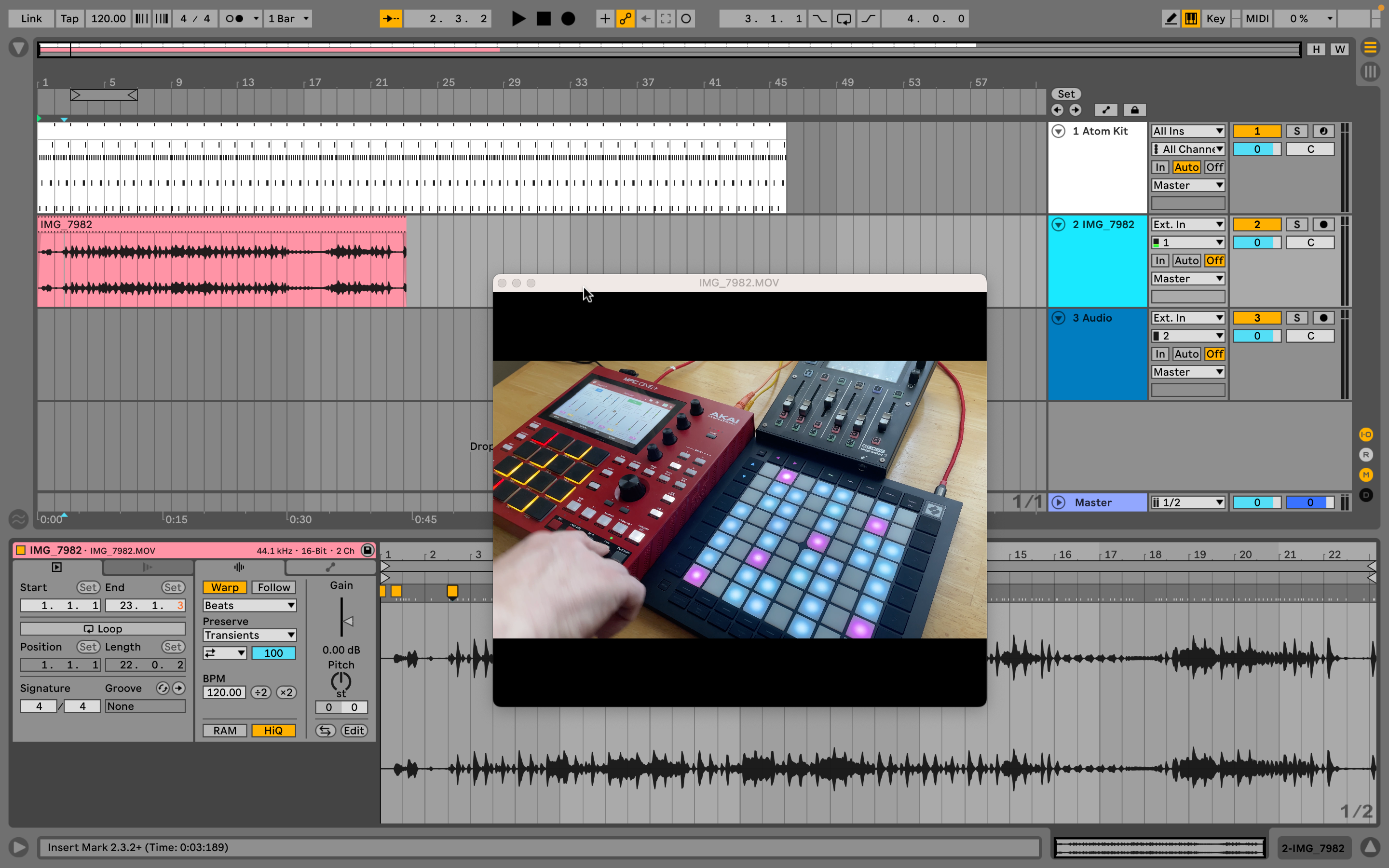
Task: Click the Lock Envelopes padlock icon
Action: (1134, 109)
